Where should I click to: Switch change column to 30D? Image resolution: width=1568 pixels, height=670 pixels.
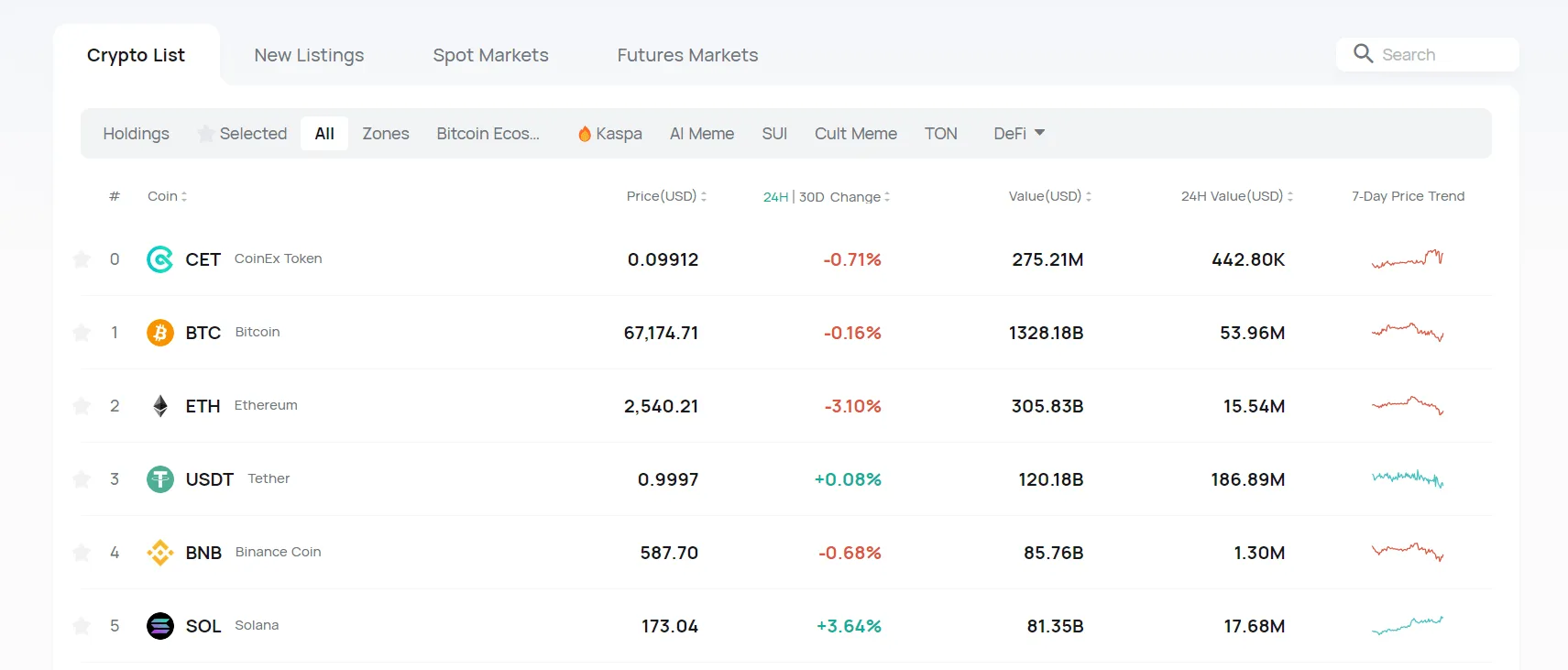pyautogui.click(x=812, y=197)
